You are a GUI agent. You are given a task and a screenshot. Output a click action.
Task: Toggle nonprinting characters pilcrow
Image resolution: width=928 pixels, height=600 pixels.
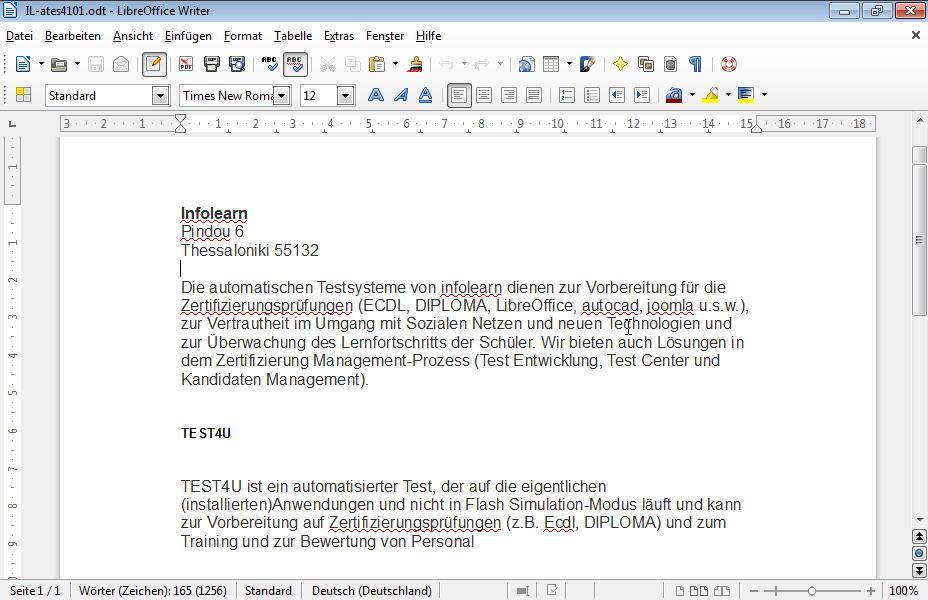(x=695, y=64)
